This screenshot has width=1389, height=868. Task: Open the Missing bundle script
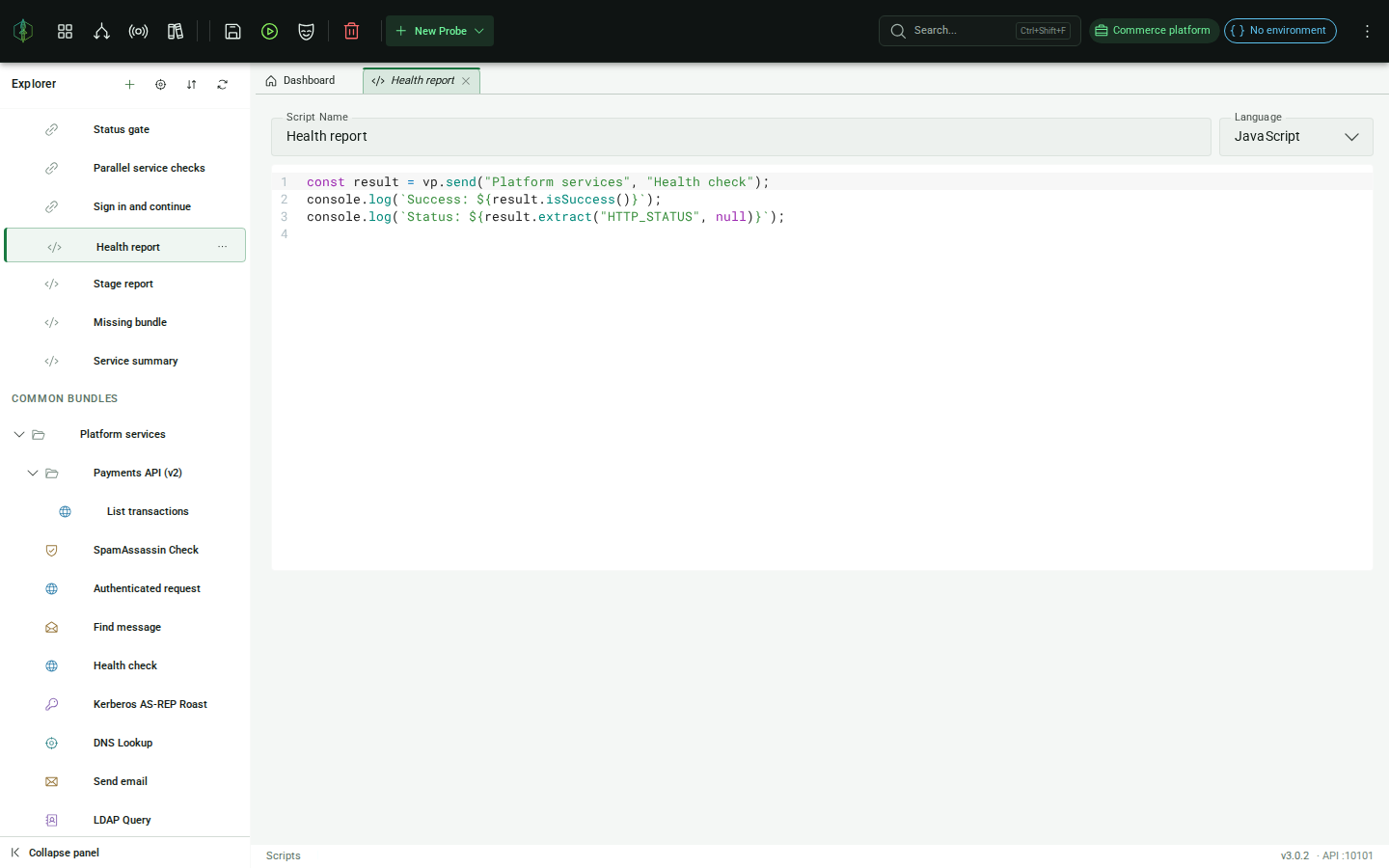pos(124,322)
